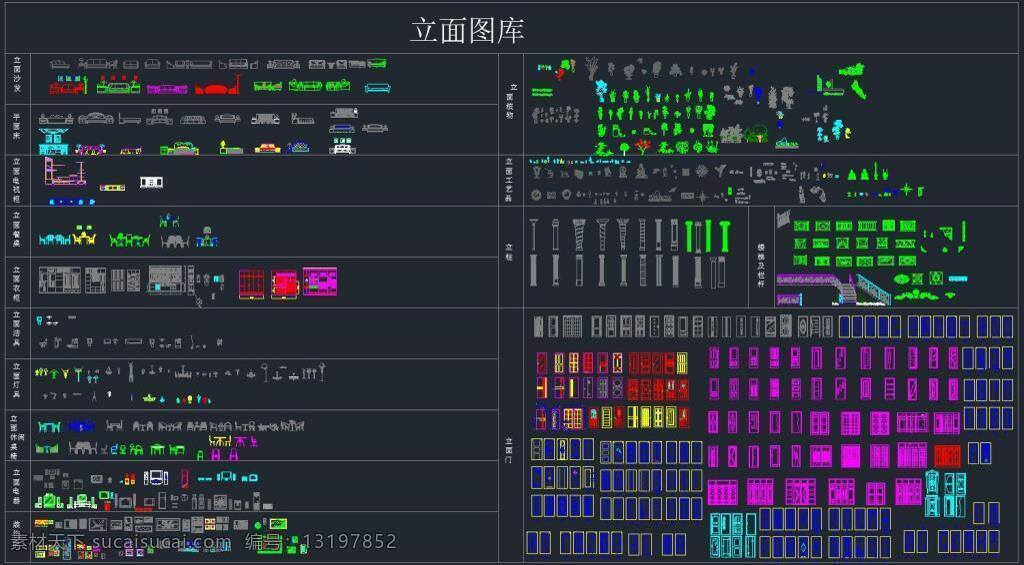This screenshot has height=565, width=1024.
Task: Pick the pink TV wall unit block
Action: click(63, 172)
